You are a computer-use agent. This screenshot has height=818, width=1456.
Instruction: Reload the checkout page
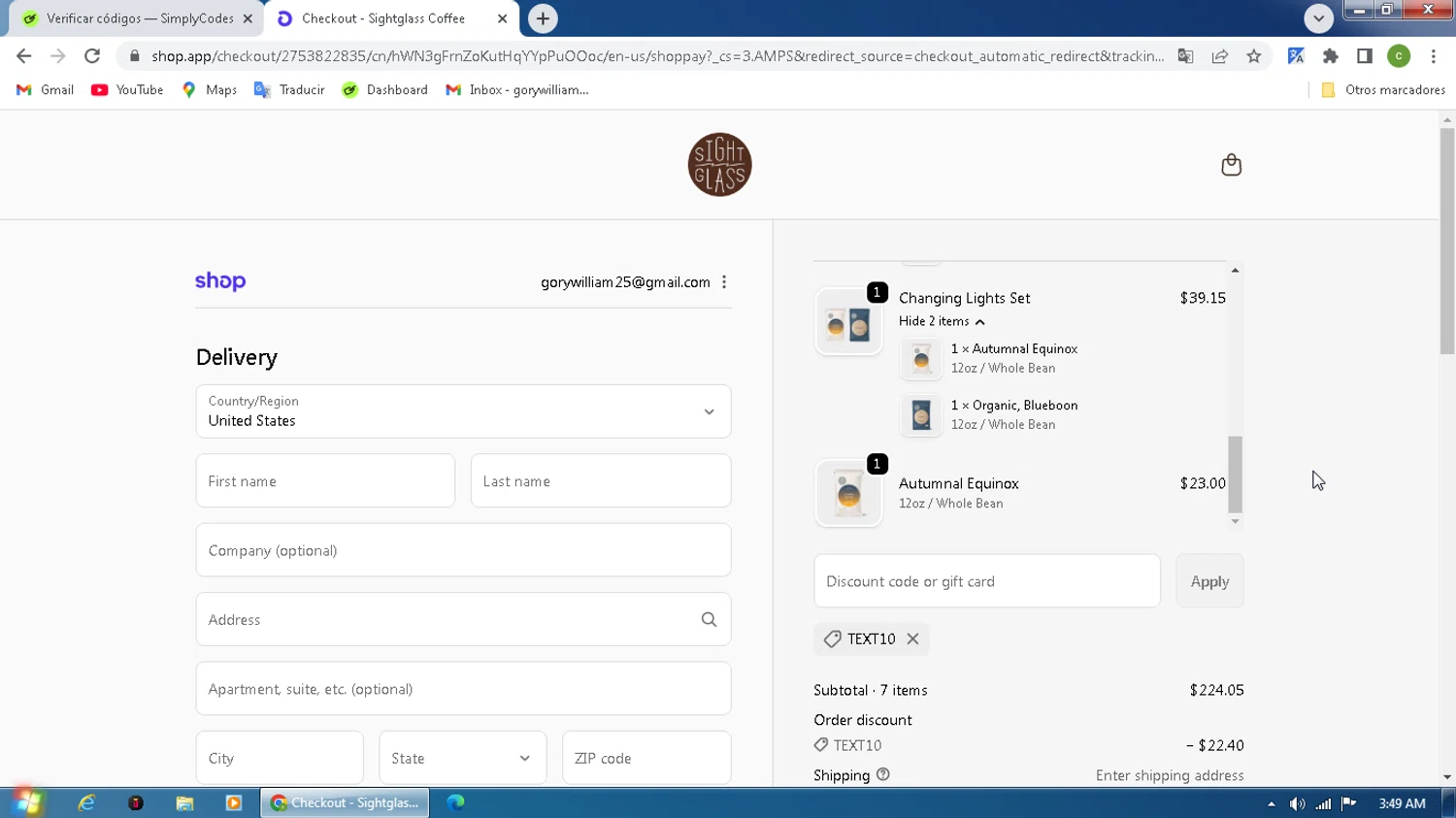(x=92, y=56)
